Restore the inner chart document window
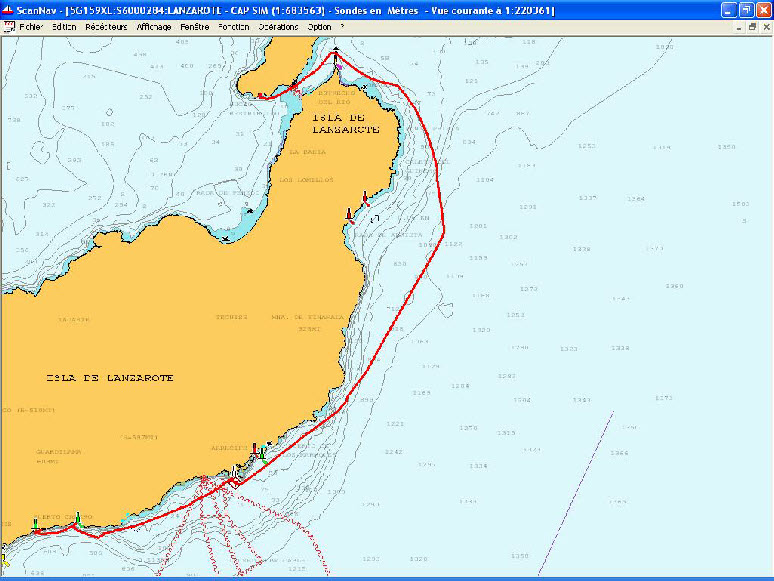The image size is (774, 581). 752,27
